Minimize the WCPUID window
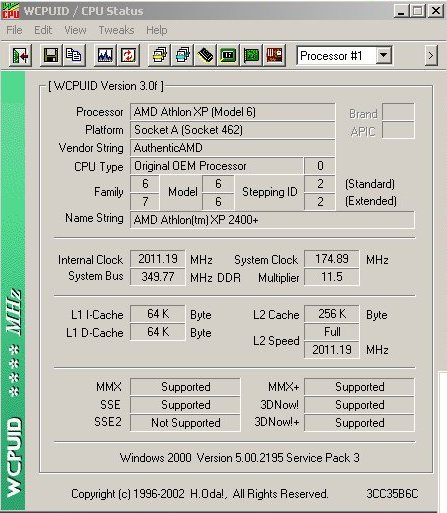This screenshot has width=447, height=513. pos(402,11)
